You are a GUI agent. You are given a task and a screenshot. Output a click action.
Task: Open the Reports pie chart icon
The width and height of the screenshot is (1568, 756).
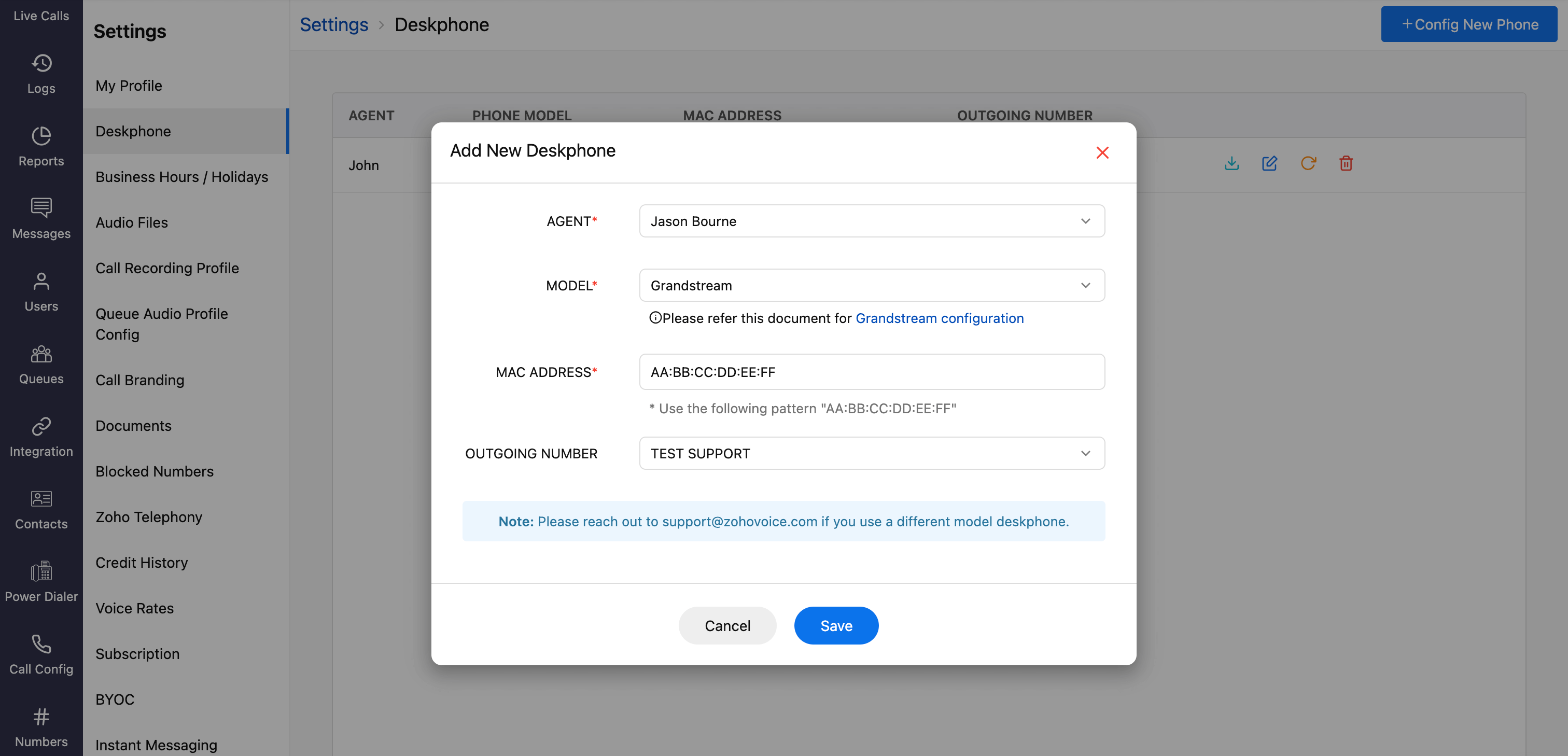pyautogui.click(x=41, y=136)
